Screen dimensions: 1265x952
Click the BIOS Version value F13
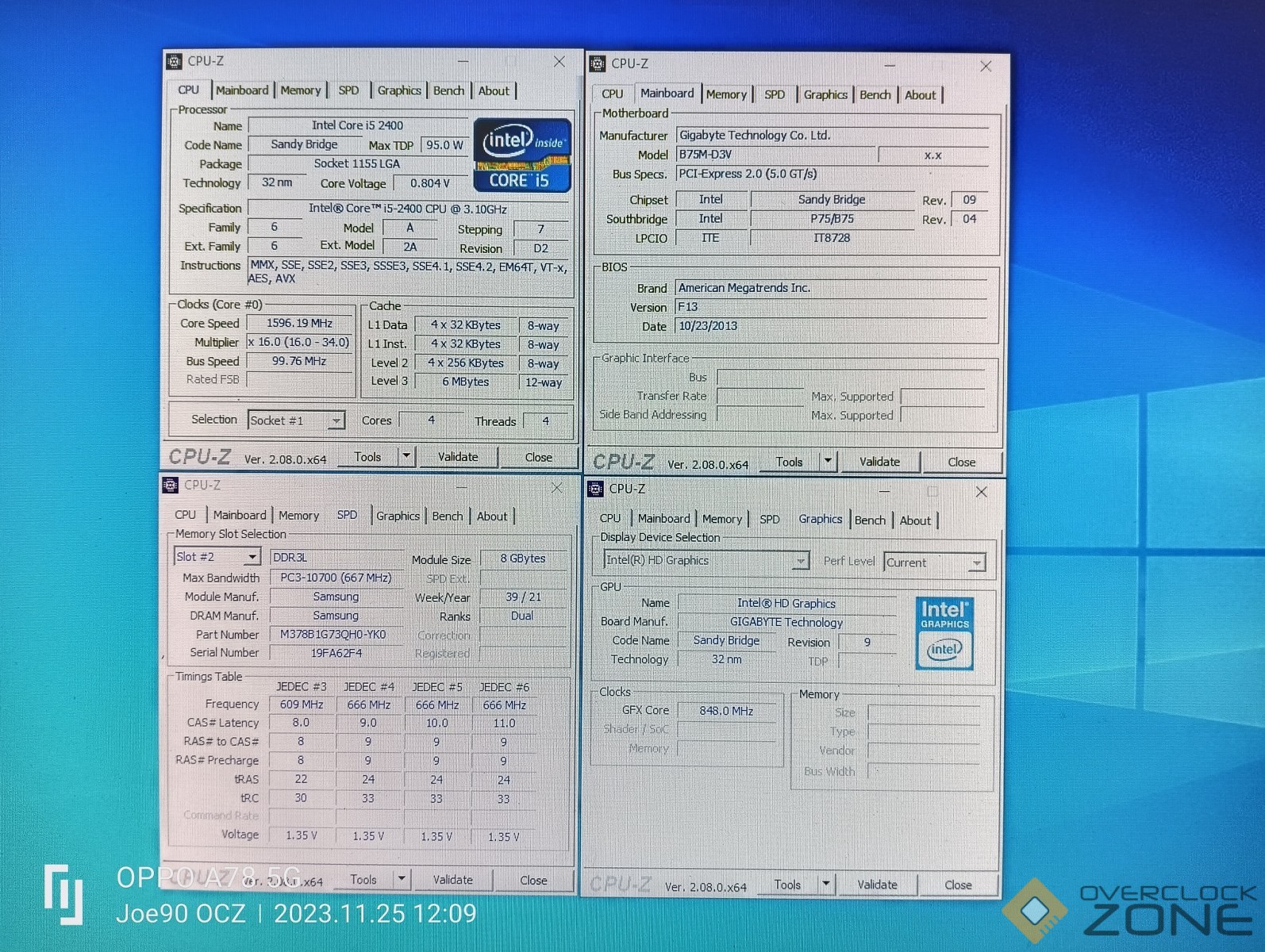(x=831, y=307)
